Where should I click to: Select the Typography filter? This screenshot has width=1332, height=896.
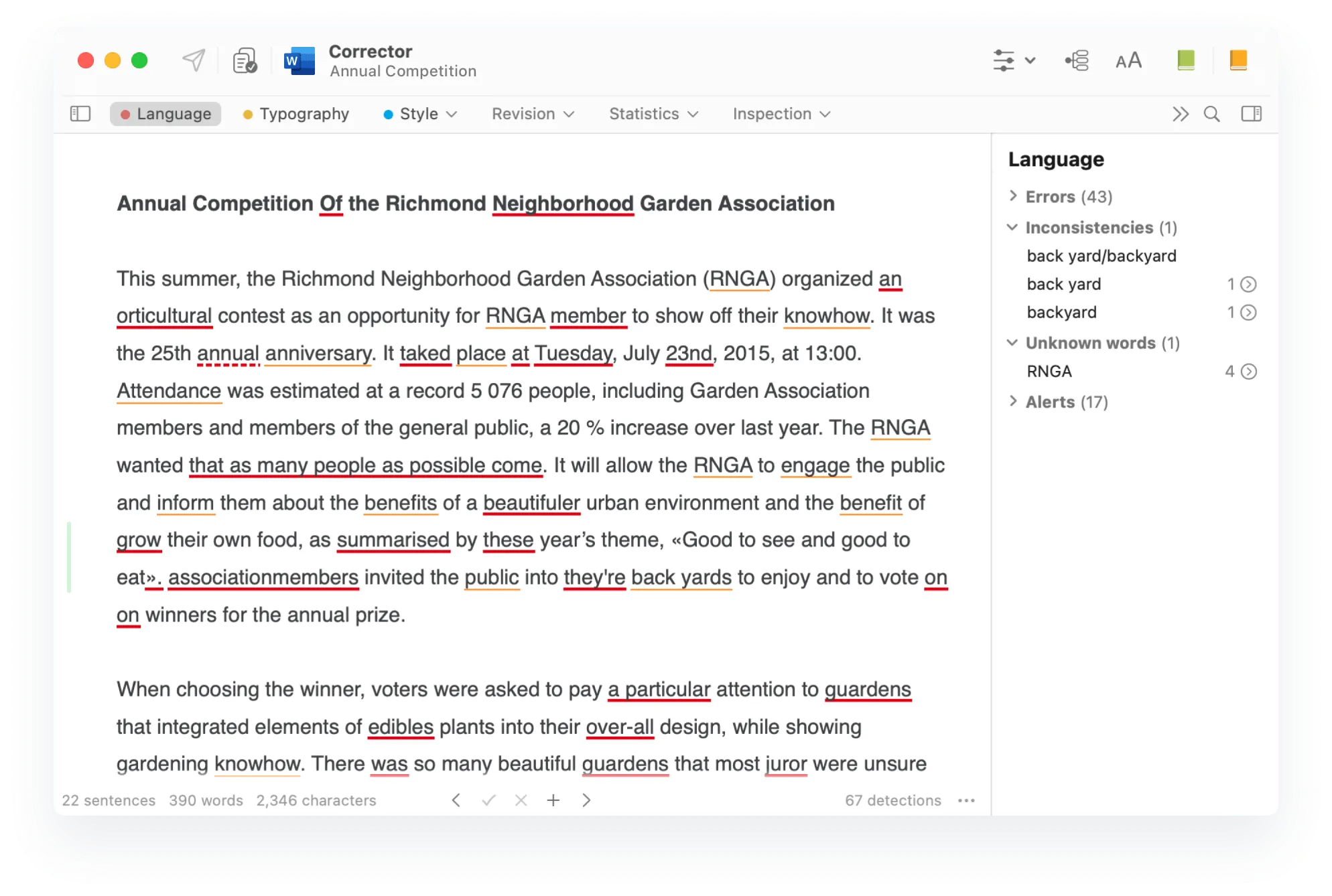tap(296, 114)
